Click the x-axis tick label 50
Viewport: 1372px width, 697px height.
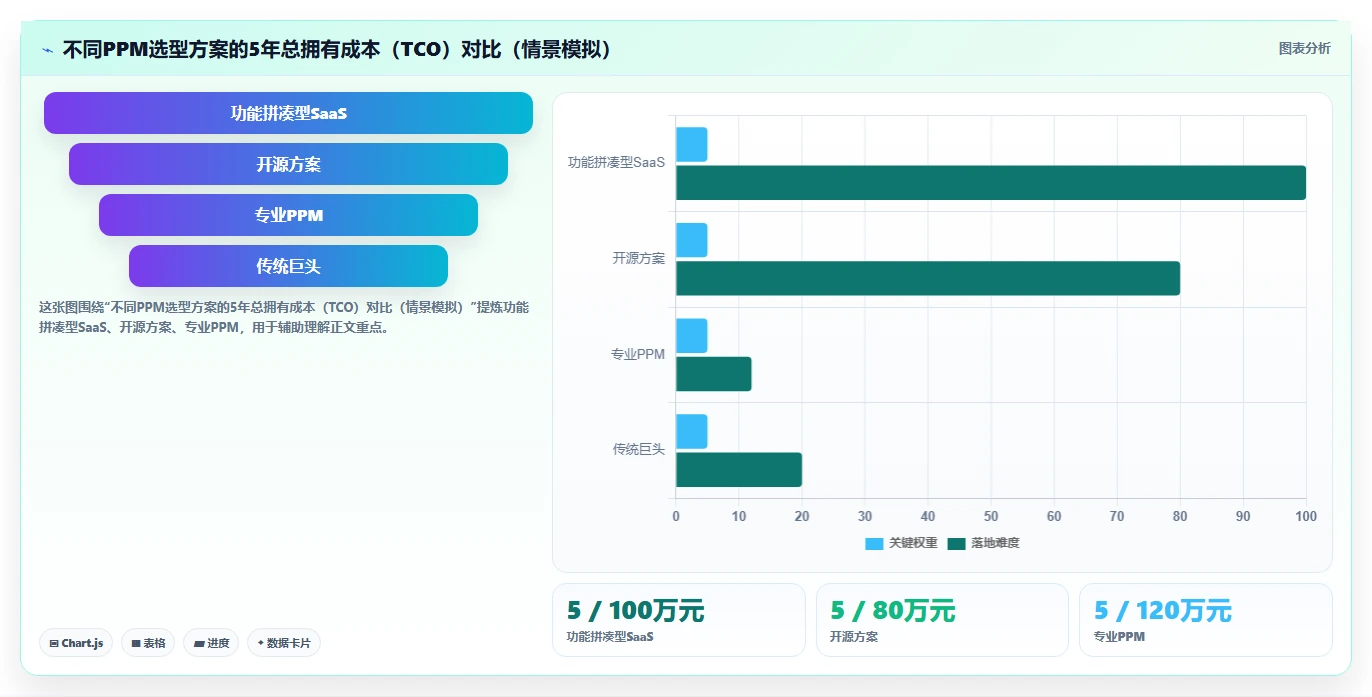991,516
